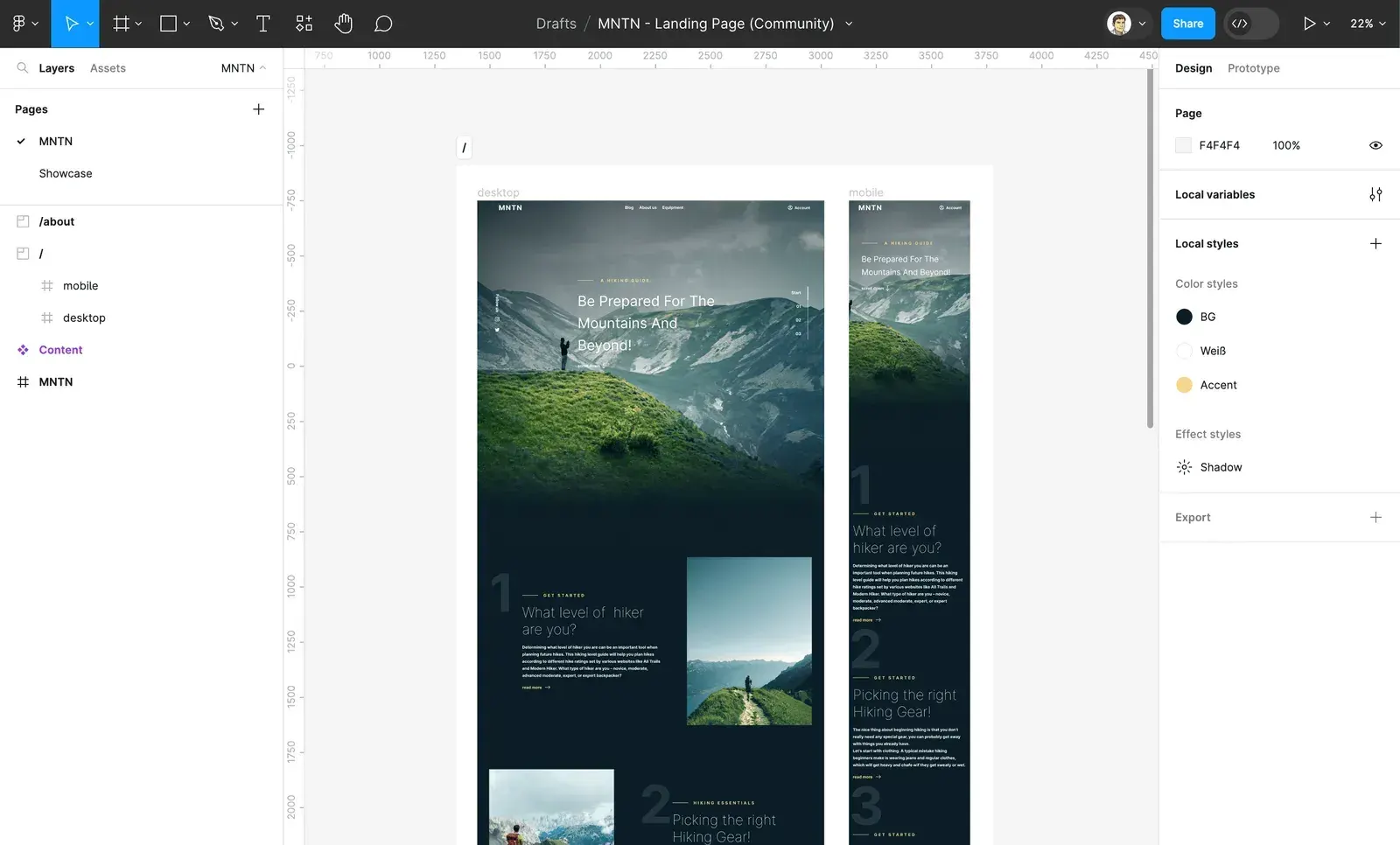
Task: Toggle page background visibility eye
Action: [x=1375, y=145]
